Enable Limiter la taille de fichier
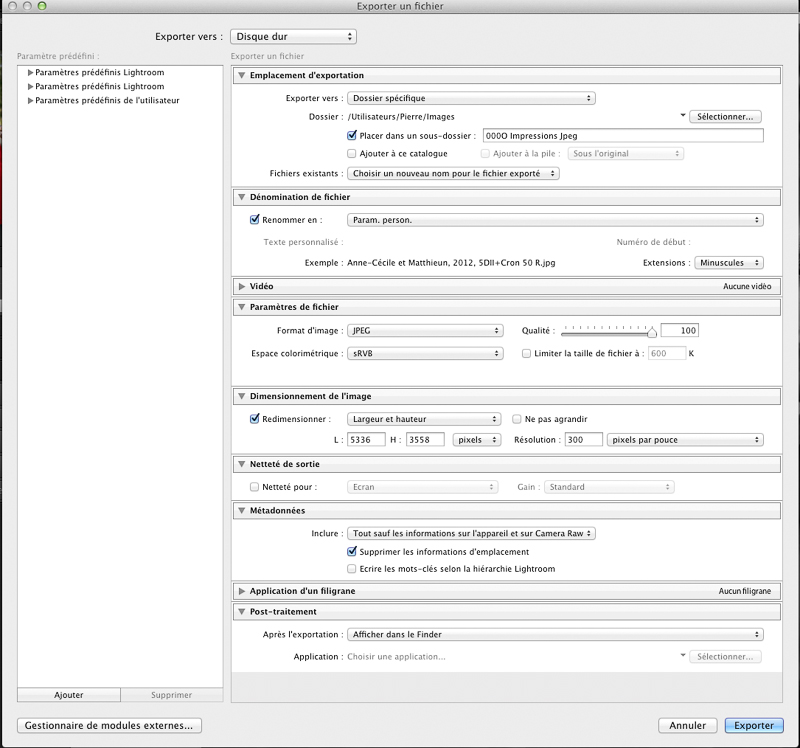The width and height of the screenshot is (800, 748). (527, 354)
